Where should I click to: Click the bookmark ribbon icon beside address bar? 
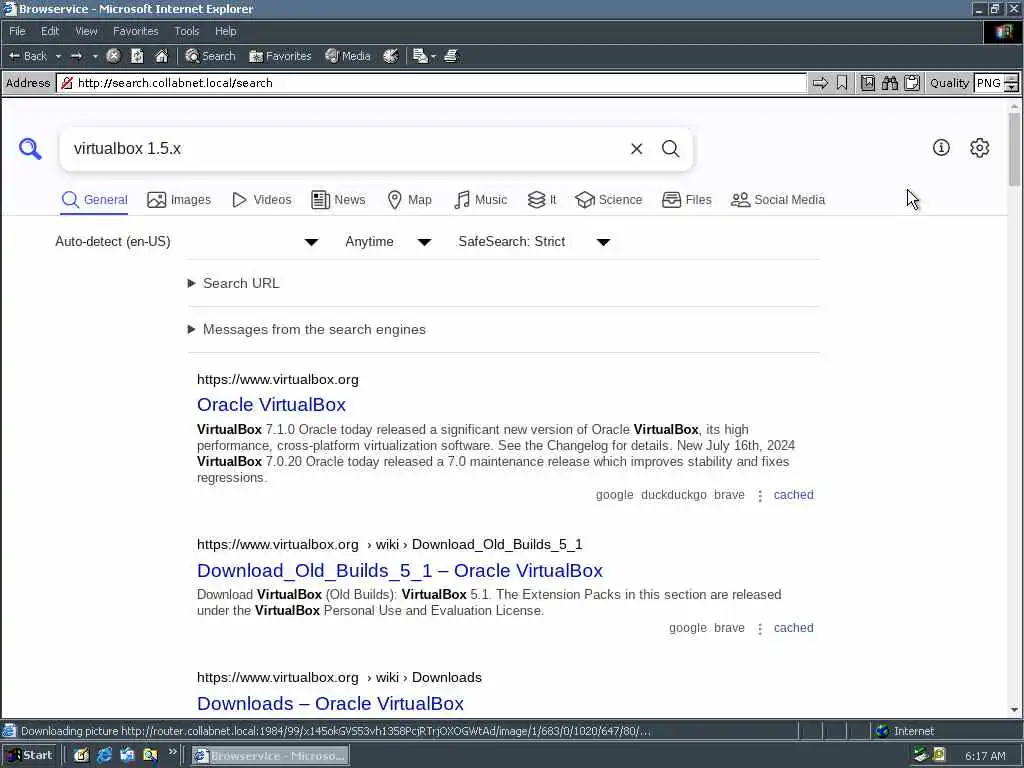click(842, 83)
